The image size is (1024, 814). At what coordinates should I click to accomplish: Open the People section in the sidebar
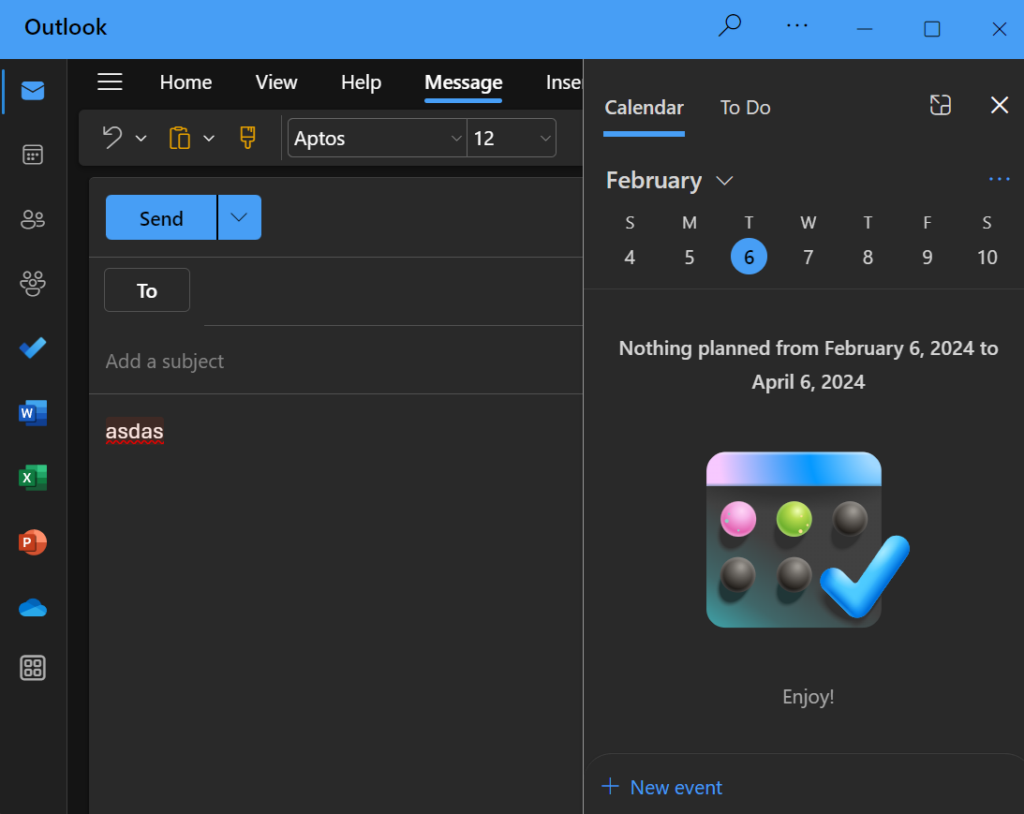point(32,219)
